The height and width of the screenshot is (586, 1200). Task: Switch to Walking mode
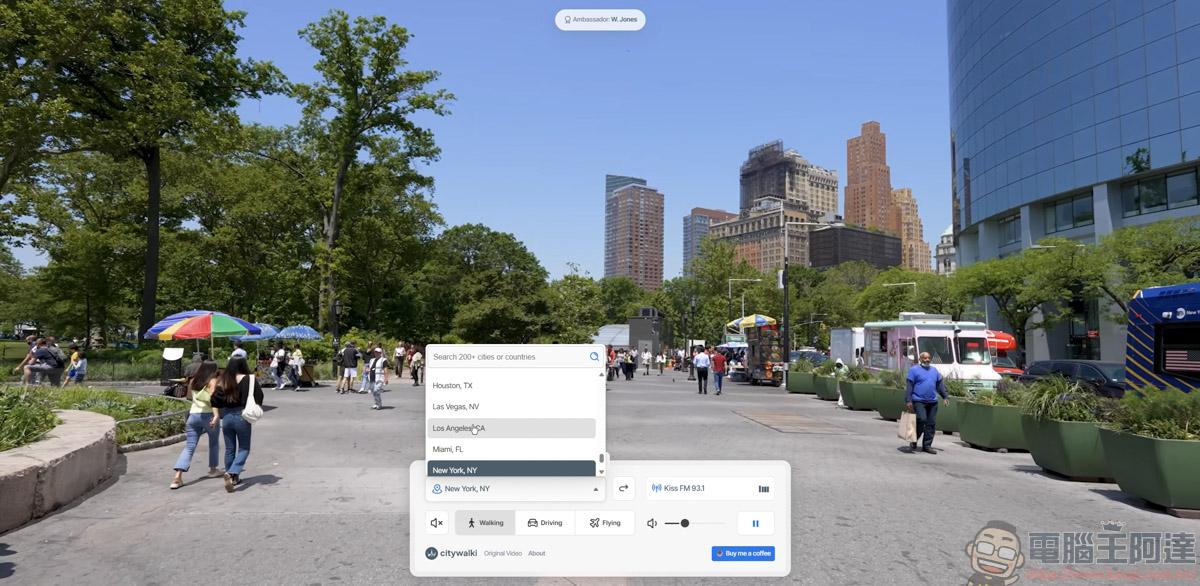coord(485,523)
